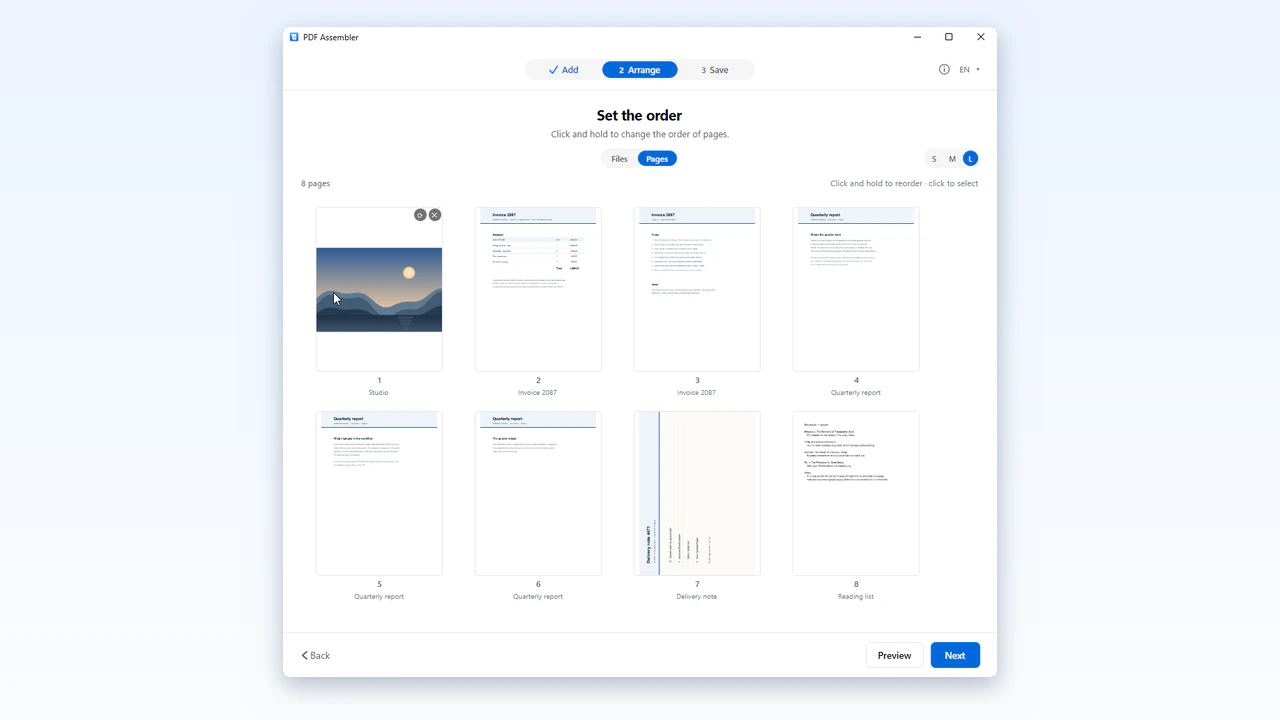Select page 4 Quarterly report thumbnail
Screen dimensions: 1280x720
point(856,290)
